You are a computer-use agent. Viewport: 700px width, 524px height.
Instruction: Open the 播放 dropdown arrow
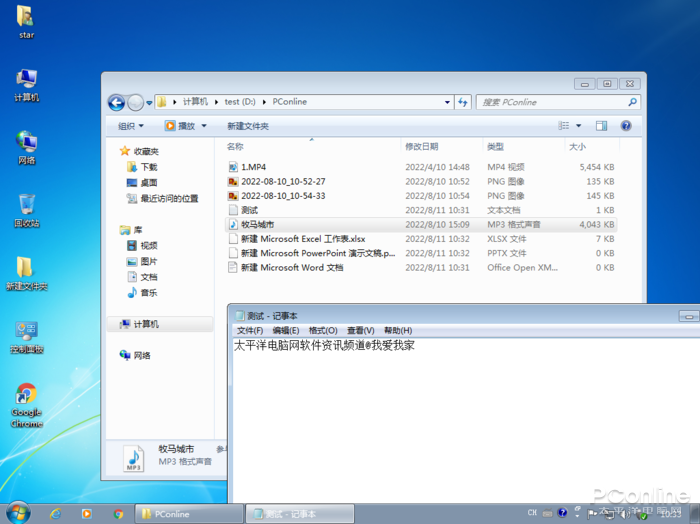point(204,126)
